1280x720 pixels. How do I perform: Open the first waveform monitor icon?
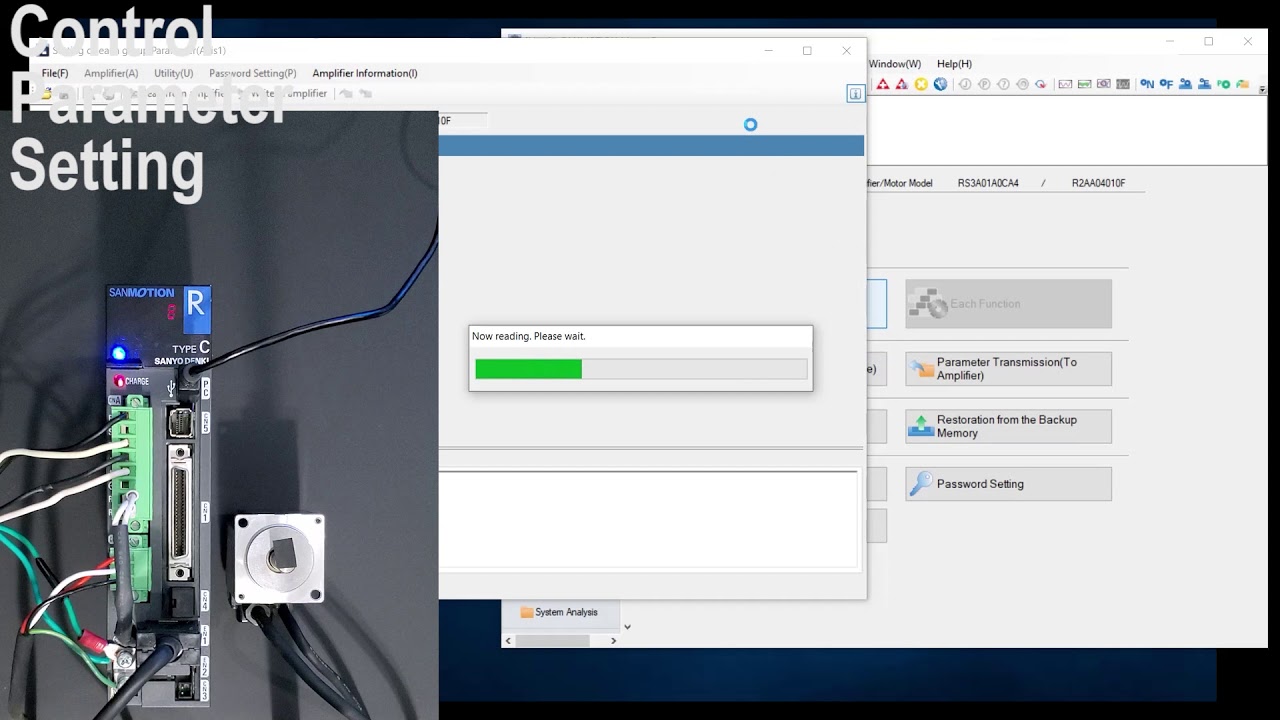[x=1065, y=84]
